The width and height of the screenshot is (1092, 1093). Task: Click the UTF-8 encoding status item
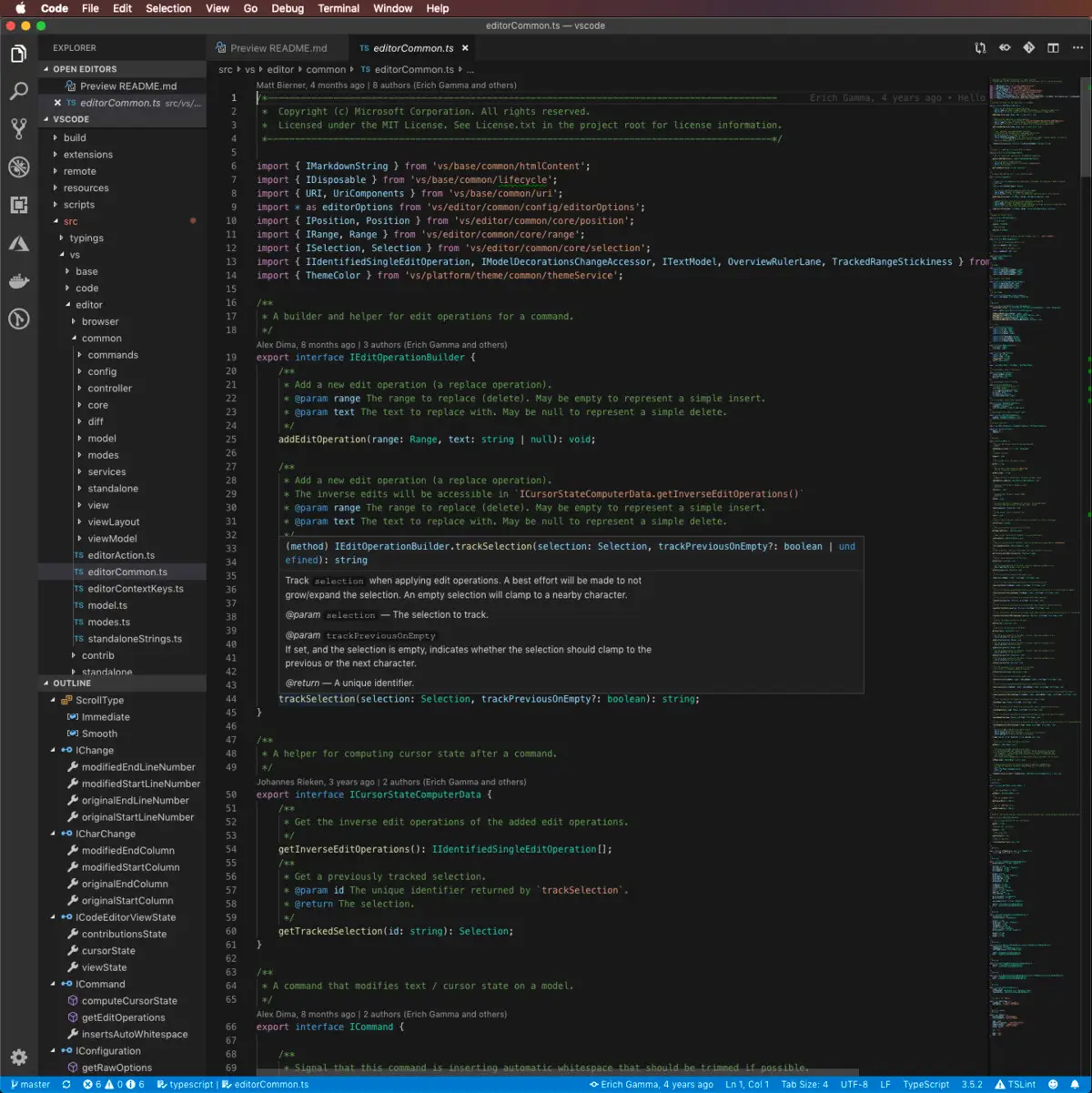tap(854, 1084)
